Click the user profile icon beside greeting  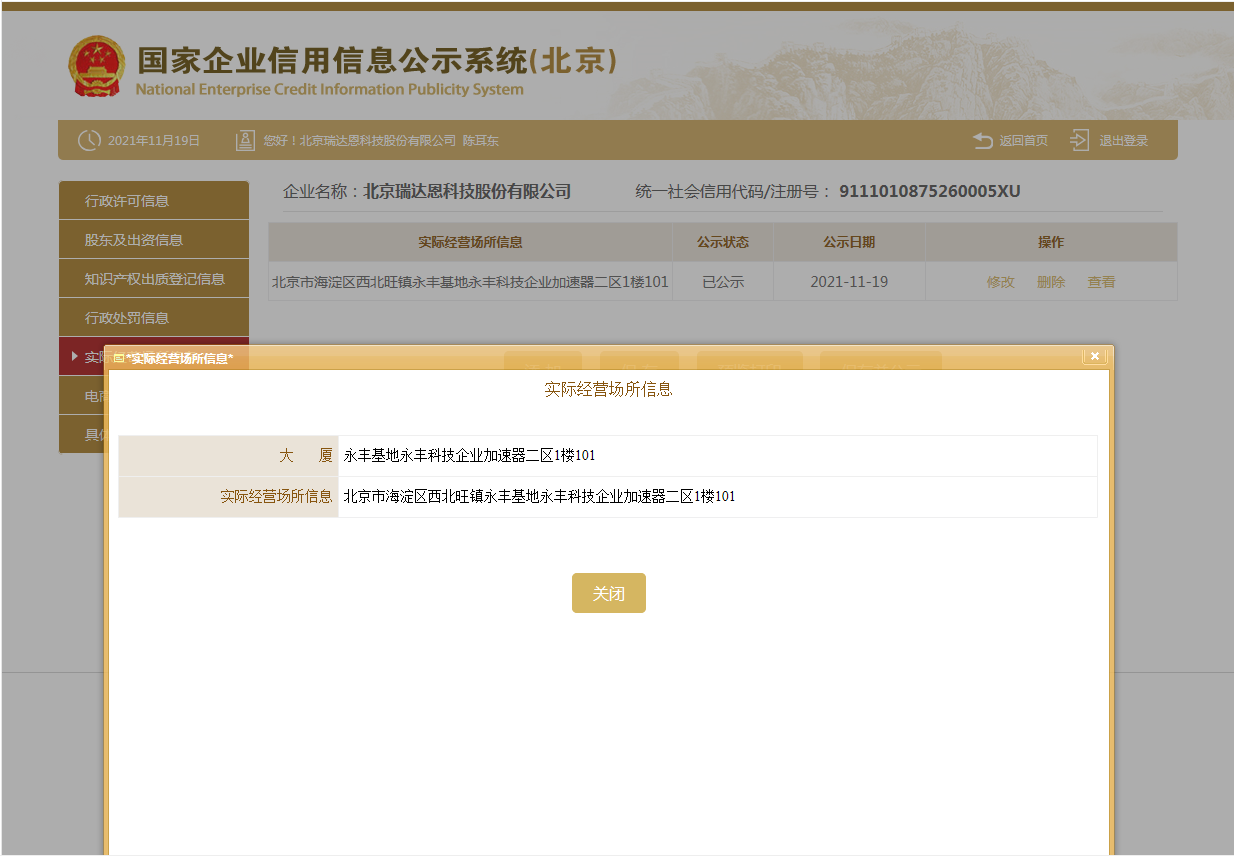[245, 141]
